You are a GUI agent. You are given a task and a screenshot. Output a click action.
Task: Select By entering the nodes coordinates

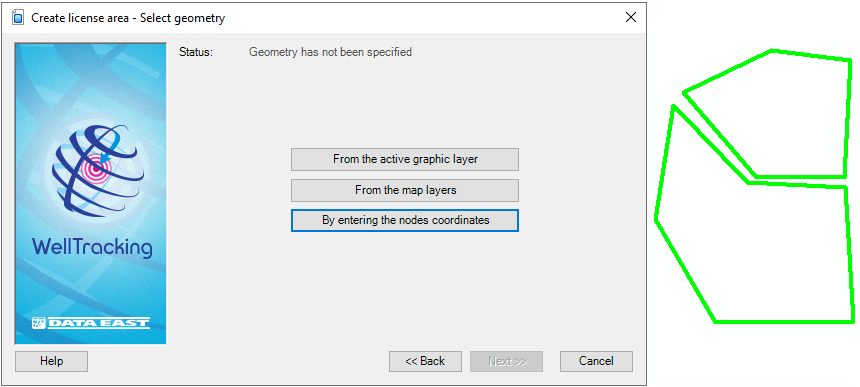click(x=405, y=220)
